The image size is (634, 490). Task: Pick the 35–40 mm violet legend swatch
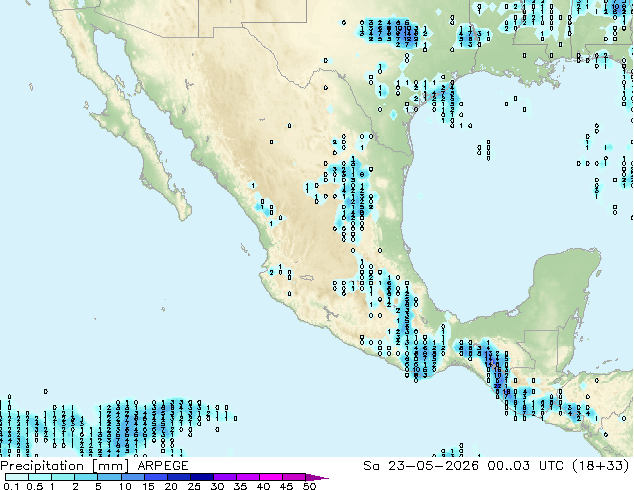247,477
